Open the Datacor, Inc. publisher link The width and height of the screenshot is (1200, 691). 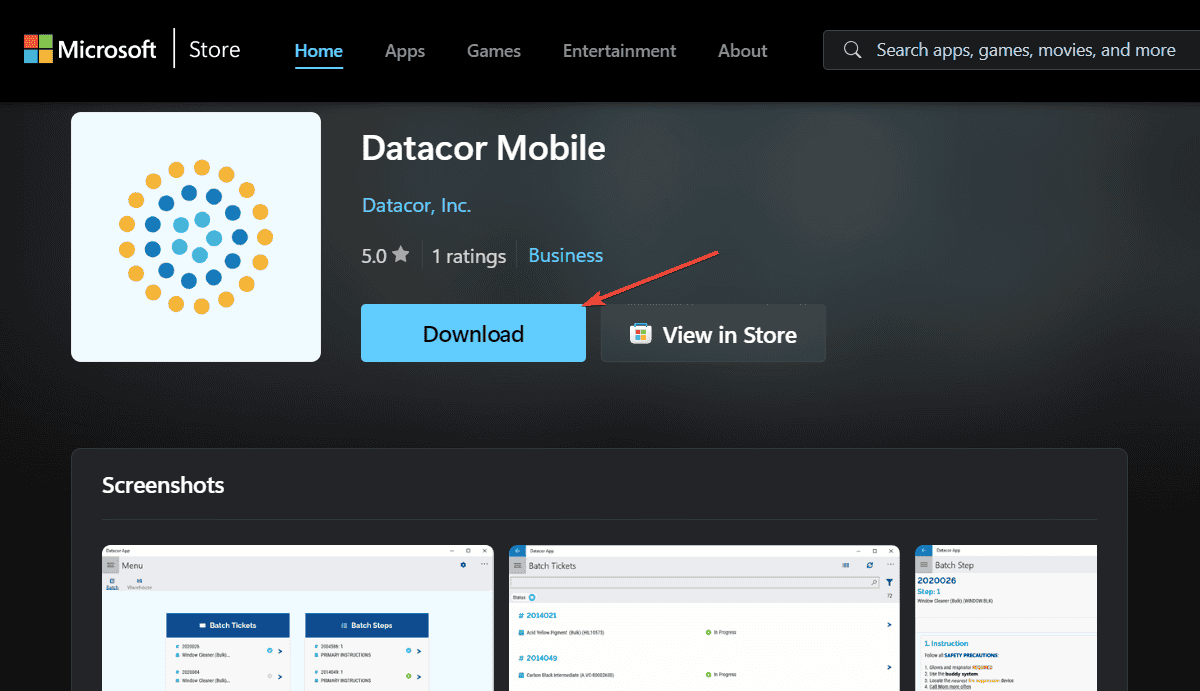click(x=416, y=206)
